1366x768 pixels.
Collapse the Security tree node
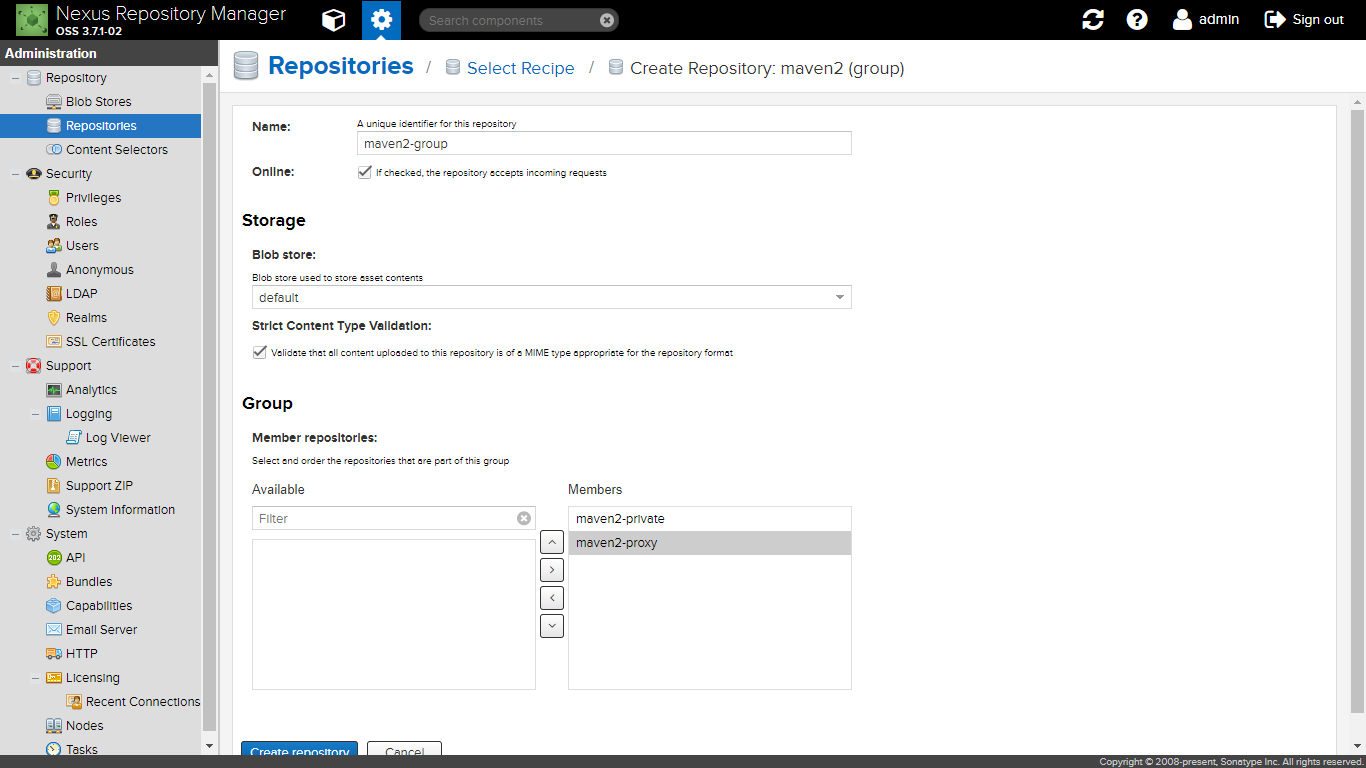click(x=15, y=174)
